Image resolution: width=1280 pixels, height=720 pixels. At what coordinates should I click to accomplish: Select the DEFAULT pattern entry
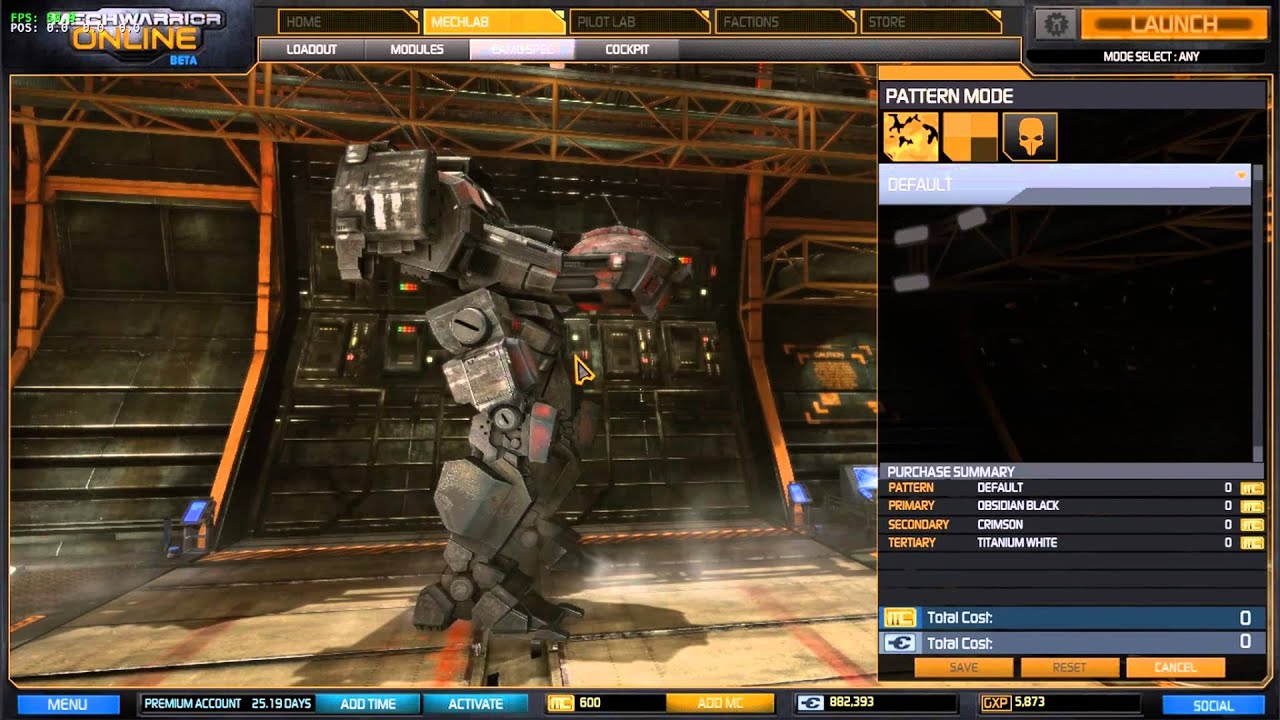[x=1064, y=185]
